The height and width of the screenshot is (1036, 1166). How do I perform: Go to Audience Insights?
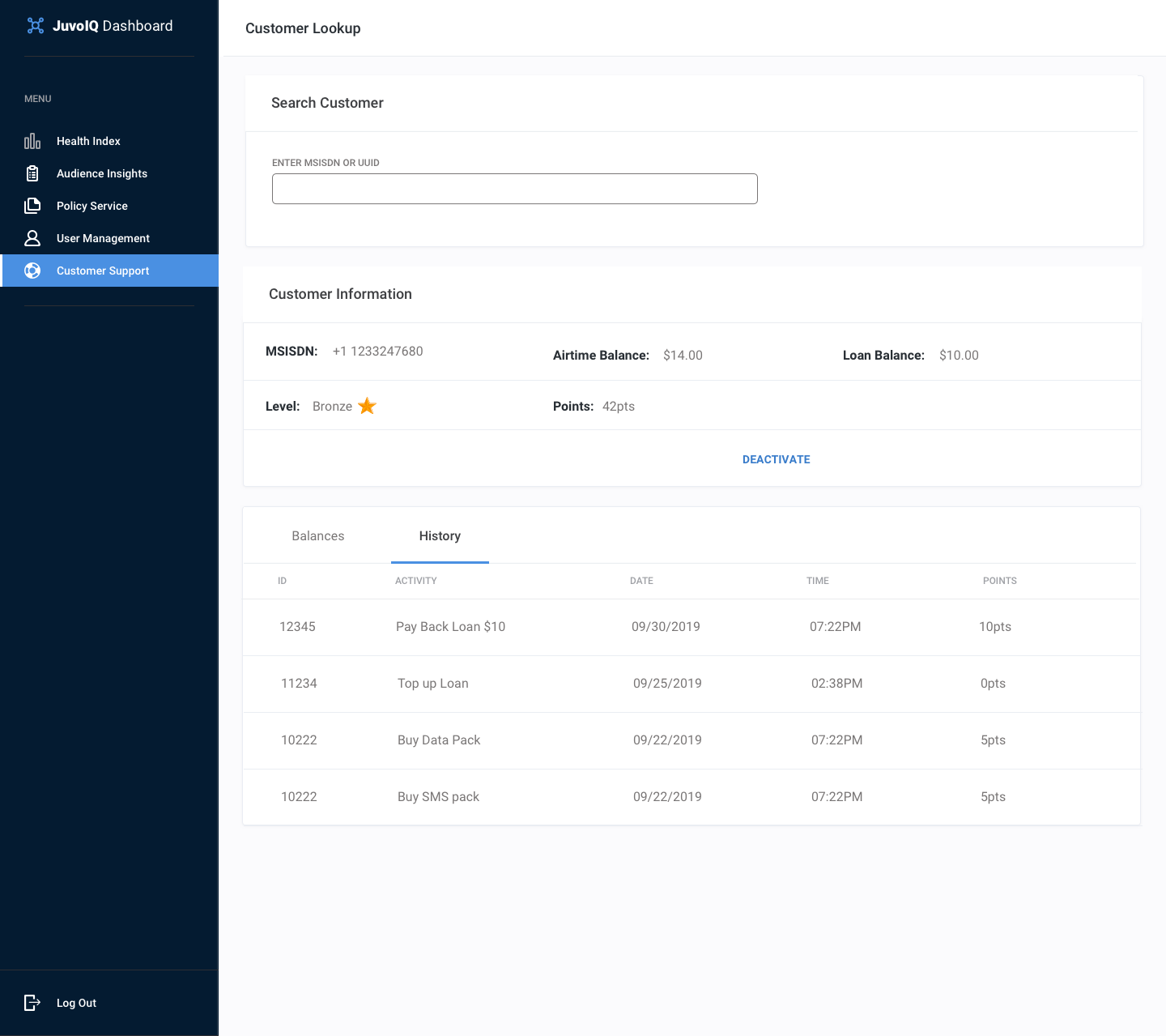pos(109,173)
